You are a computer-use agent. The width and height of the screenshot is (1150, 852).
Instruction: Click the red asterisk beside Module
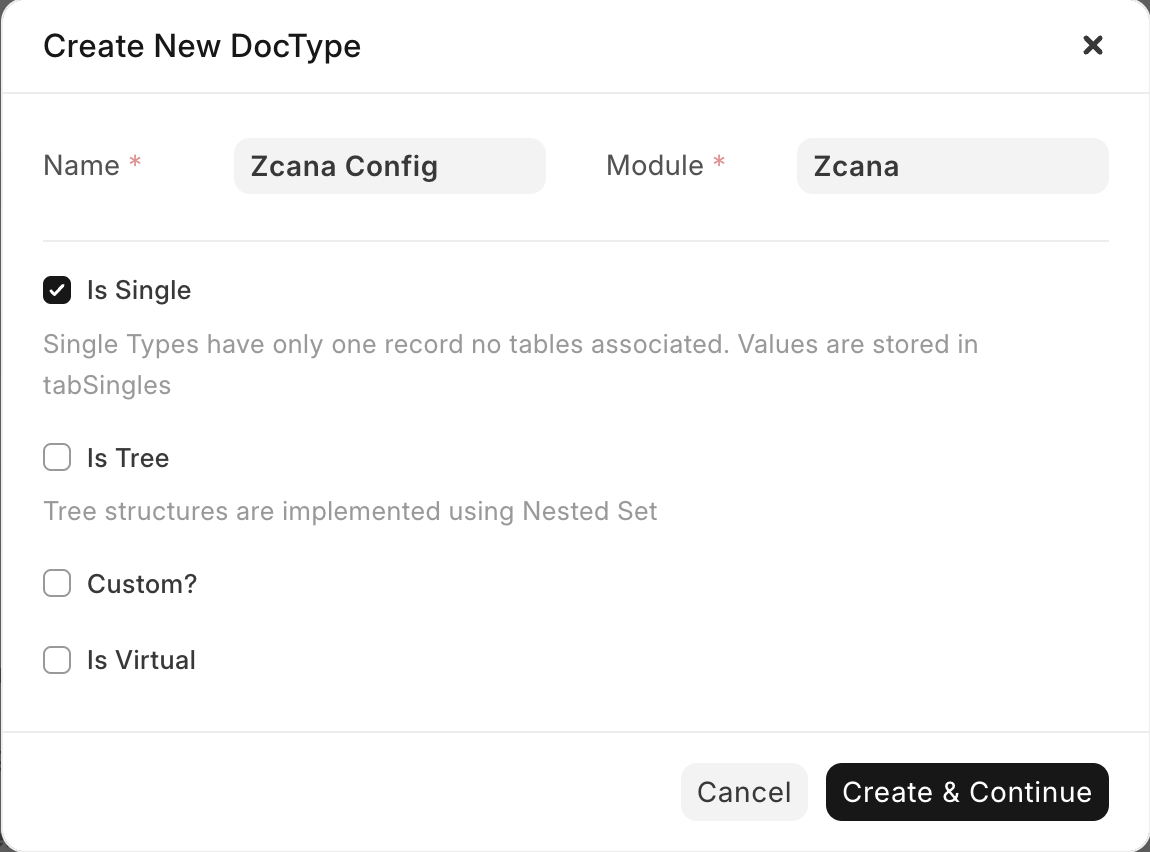tap(718, 163)
